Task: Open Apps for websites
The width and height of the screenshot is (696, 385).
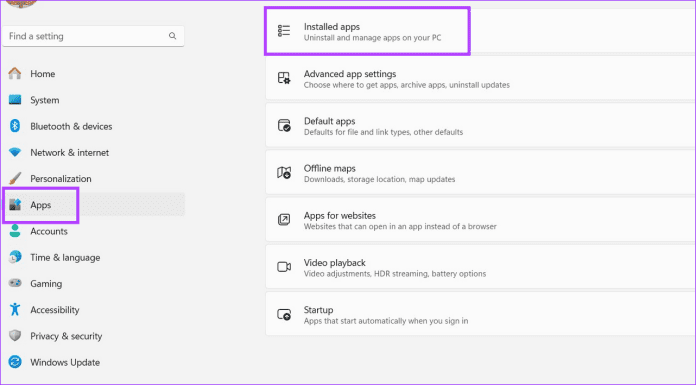Action: point(481,220)
